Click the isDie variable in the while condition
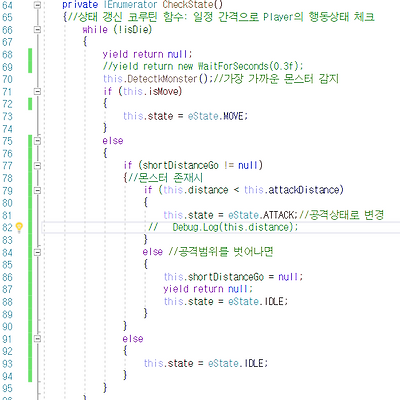This screenshot has height=400, width=400. (x=135, y=29)
